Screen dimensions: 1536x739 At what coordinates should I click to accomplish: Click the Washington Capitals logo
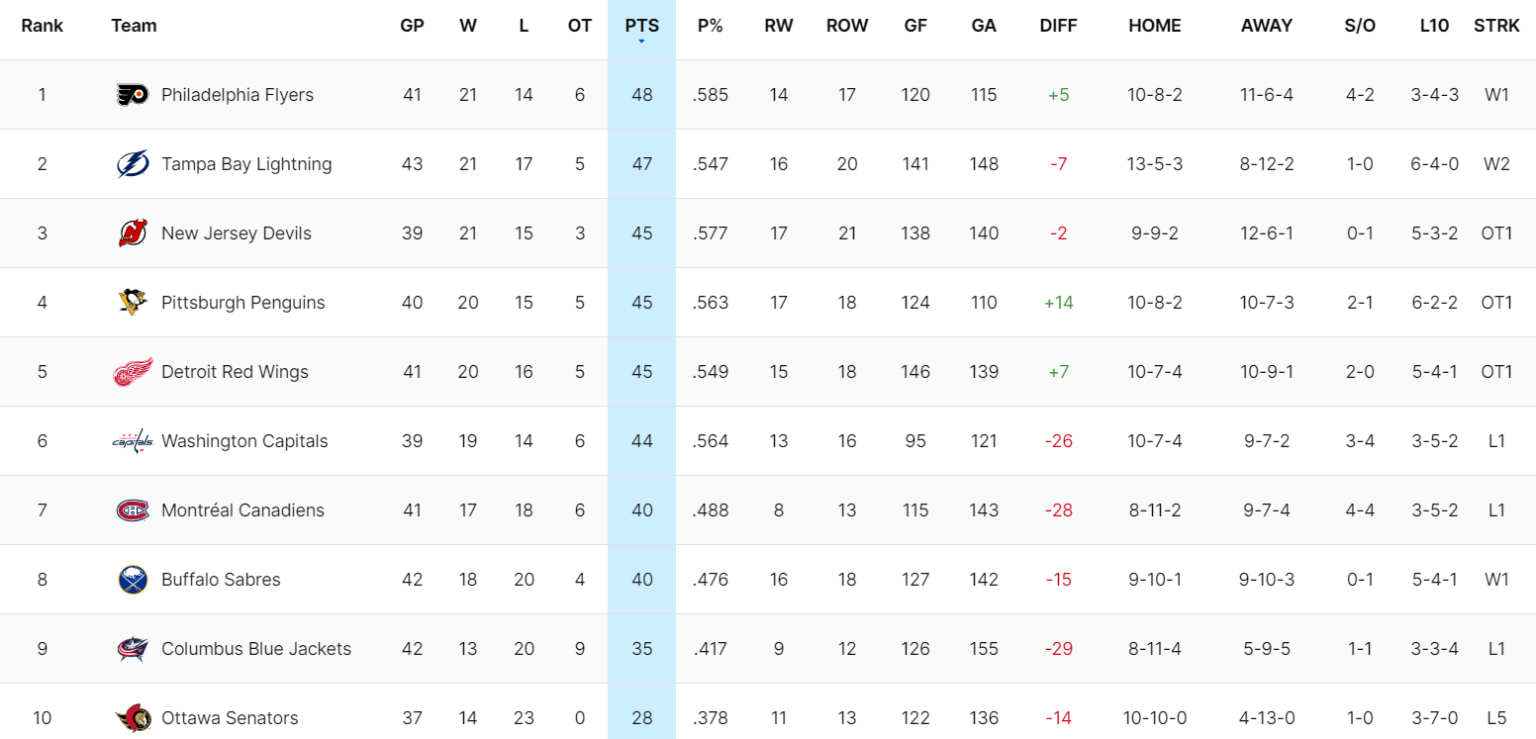pos(132,441)
